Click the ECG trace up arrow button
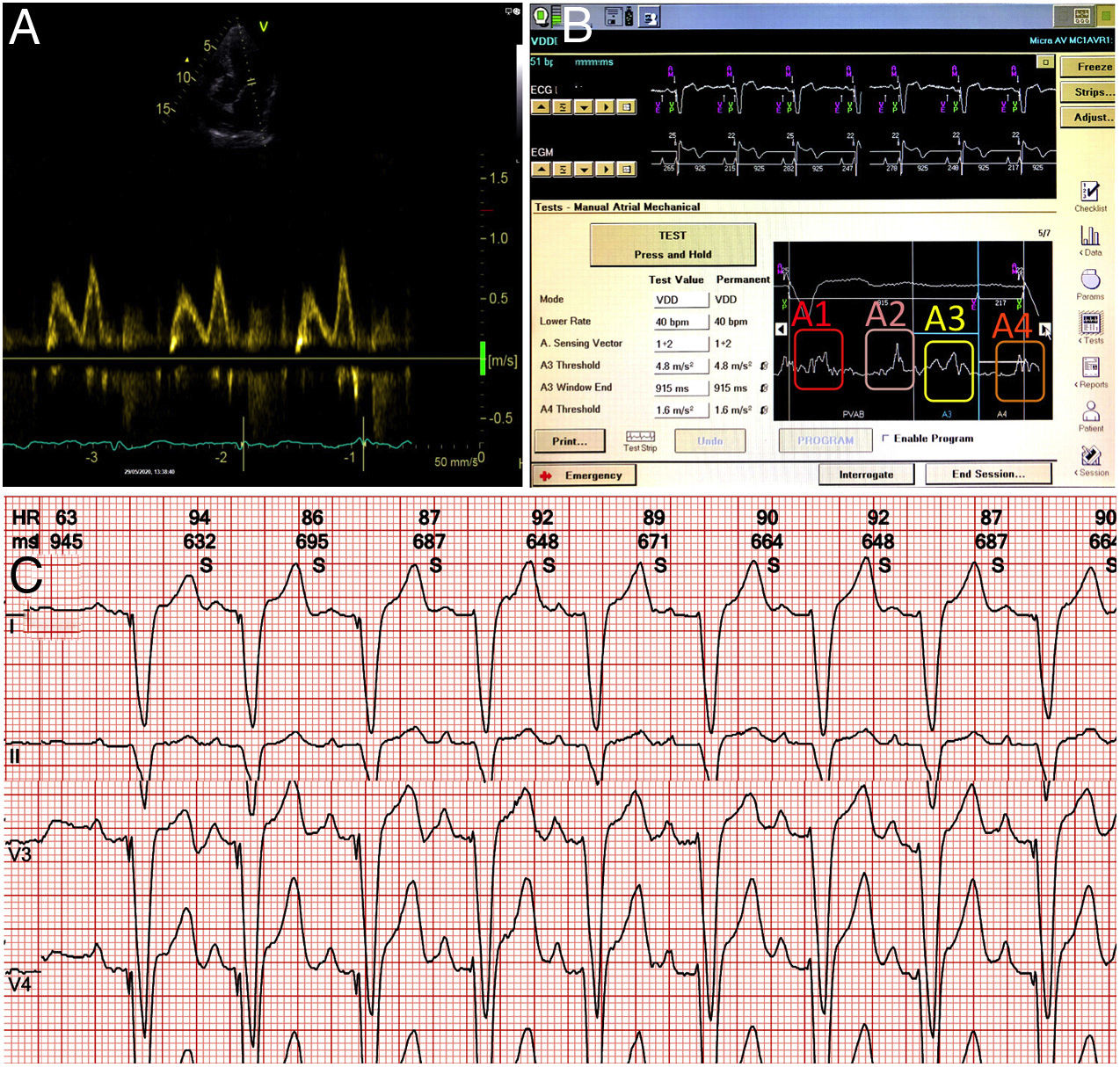Image resolution: width=1120 pixels, height=1067 pixels. [x=541, y=107]
